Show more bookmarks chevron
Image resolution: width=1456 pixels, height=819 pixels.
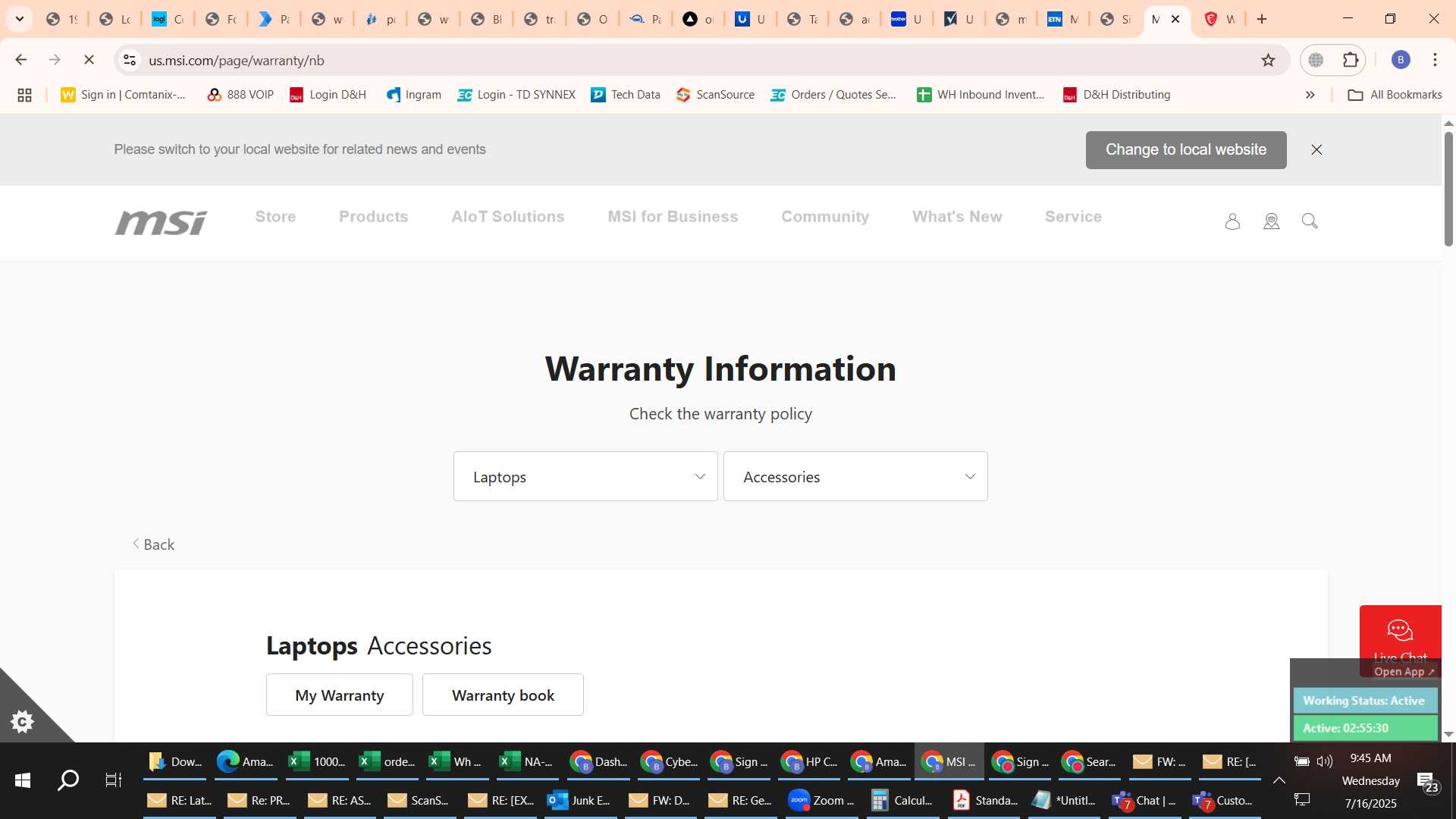[x=1310, y=95]
